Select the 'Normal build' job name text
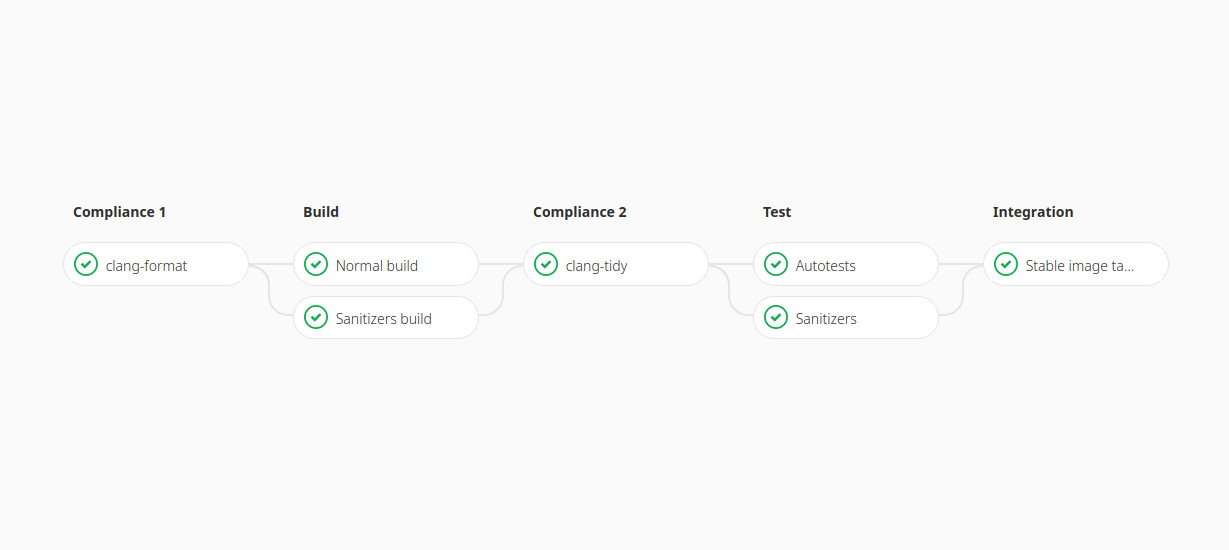Image resolution: width=1229 pixels, height=550 pixels. (x=377, y=266)
